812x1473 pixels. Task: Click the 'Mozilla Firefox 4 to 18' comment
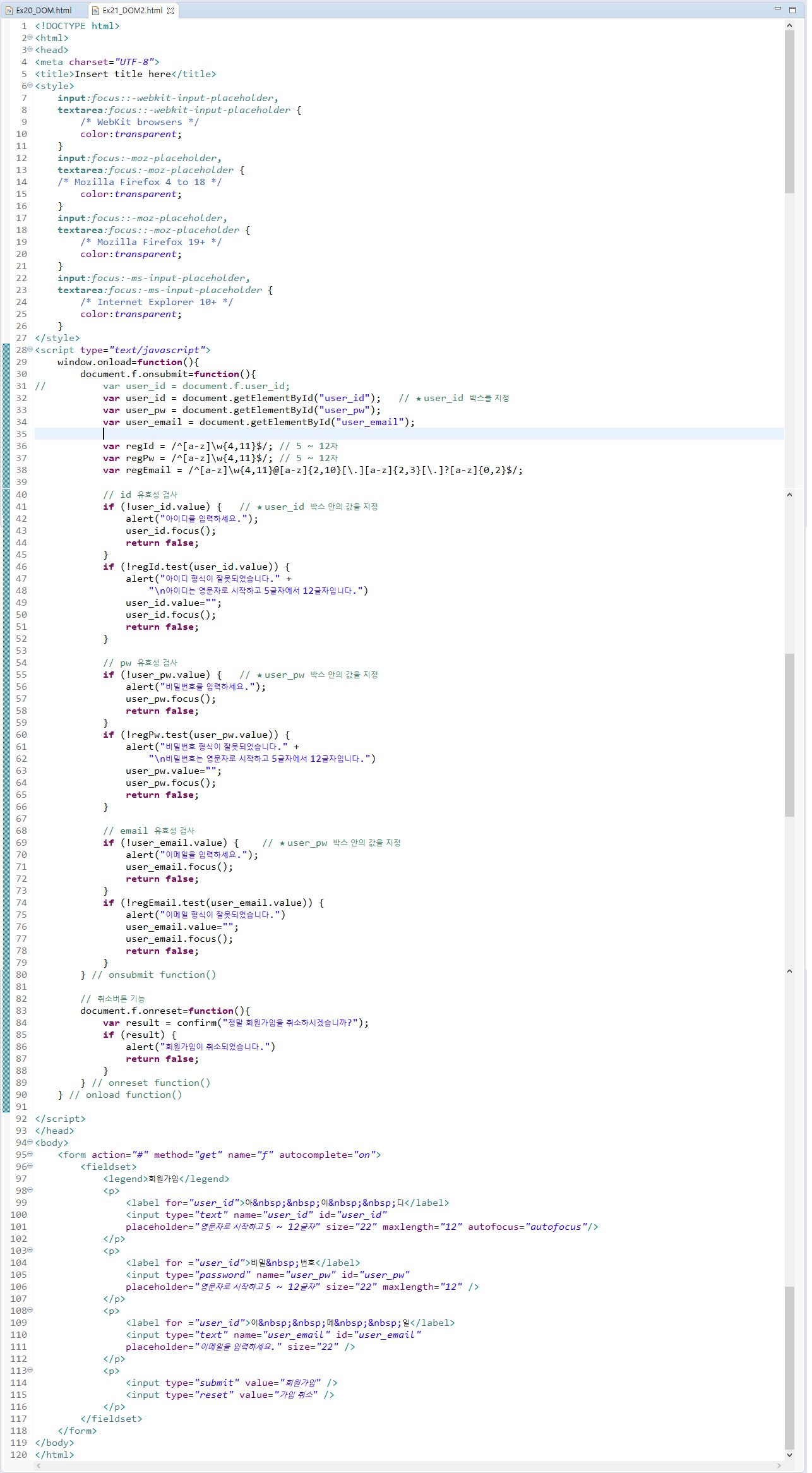[140, 182]
